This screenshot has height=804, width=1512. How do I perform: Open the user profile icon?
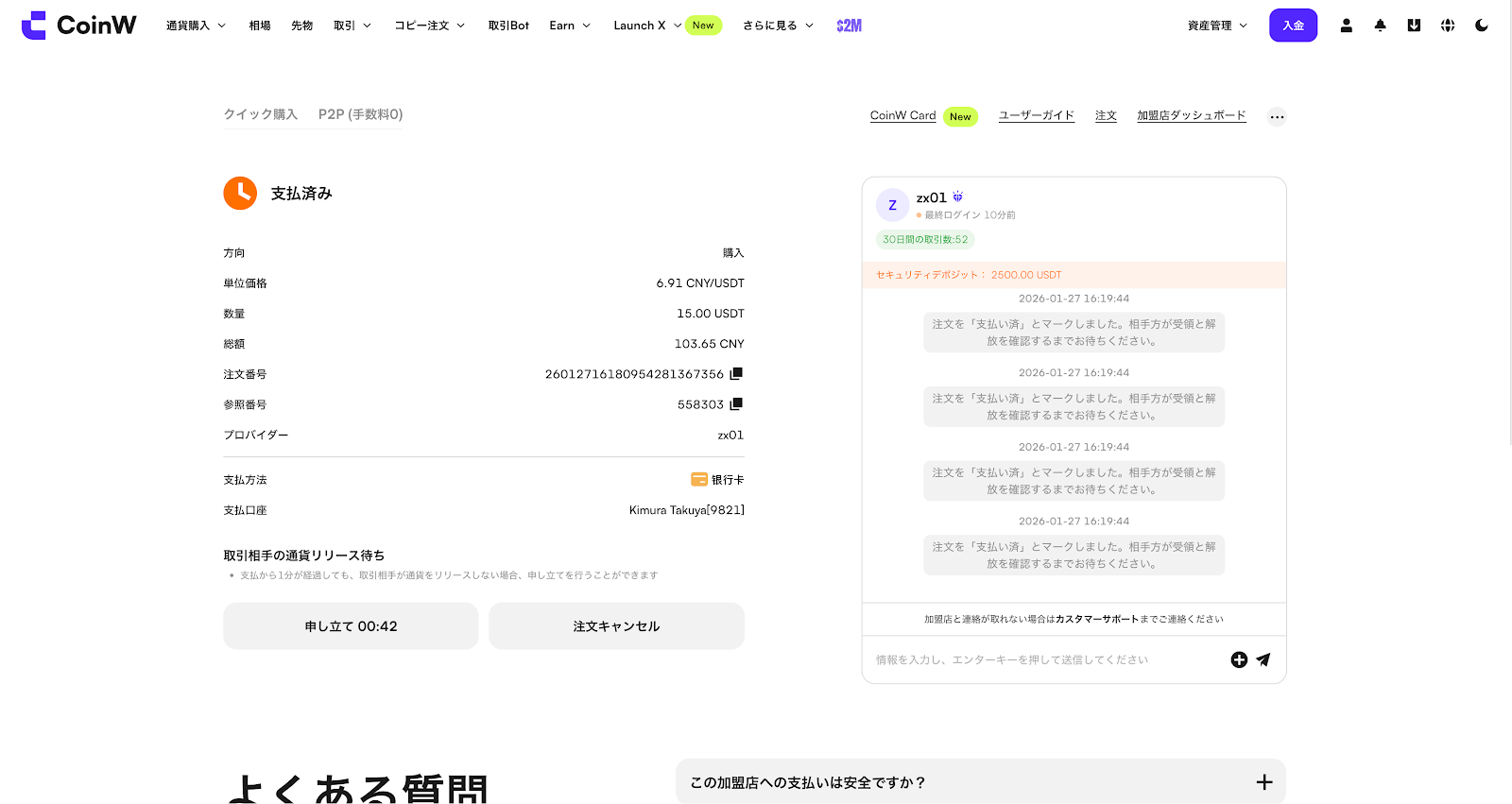click(x=1346, y=26)
